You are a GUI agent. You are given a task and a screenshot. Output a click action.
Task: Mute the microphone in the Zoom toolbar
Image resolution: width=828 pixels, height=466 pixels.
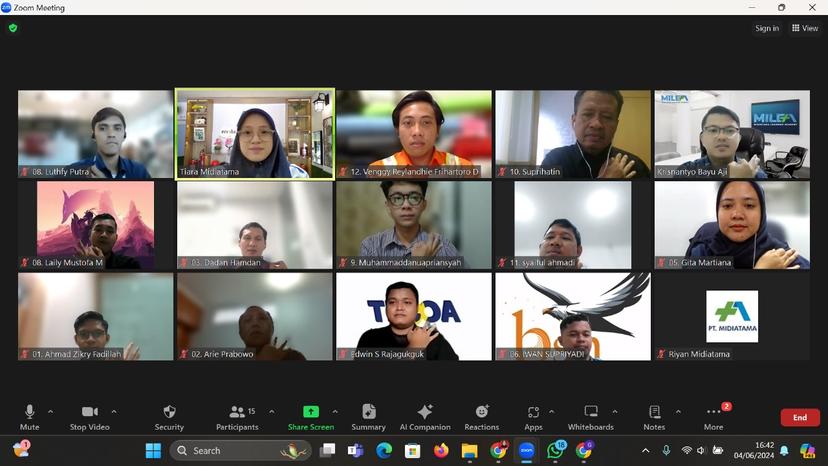click(x=30, y=417)
